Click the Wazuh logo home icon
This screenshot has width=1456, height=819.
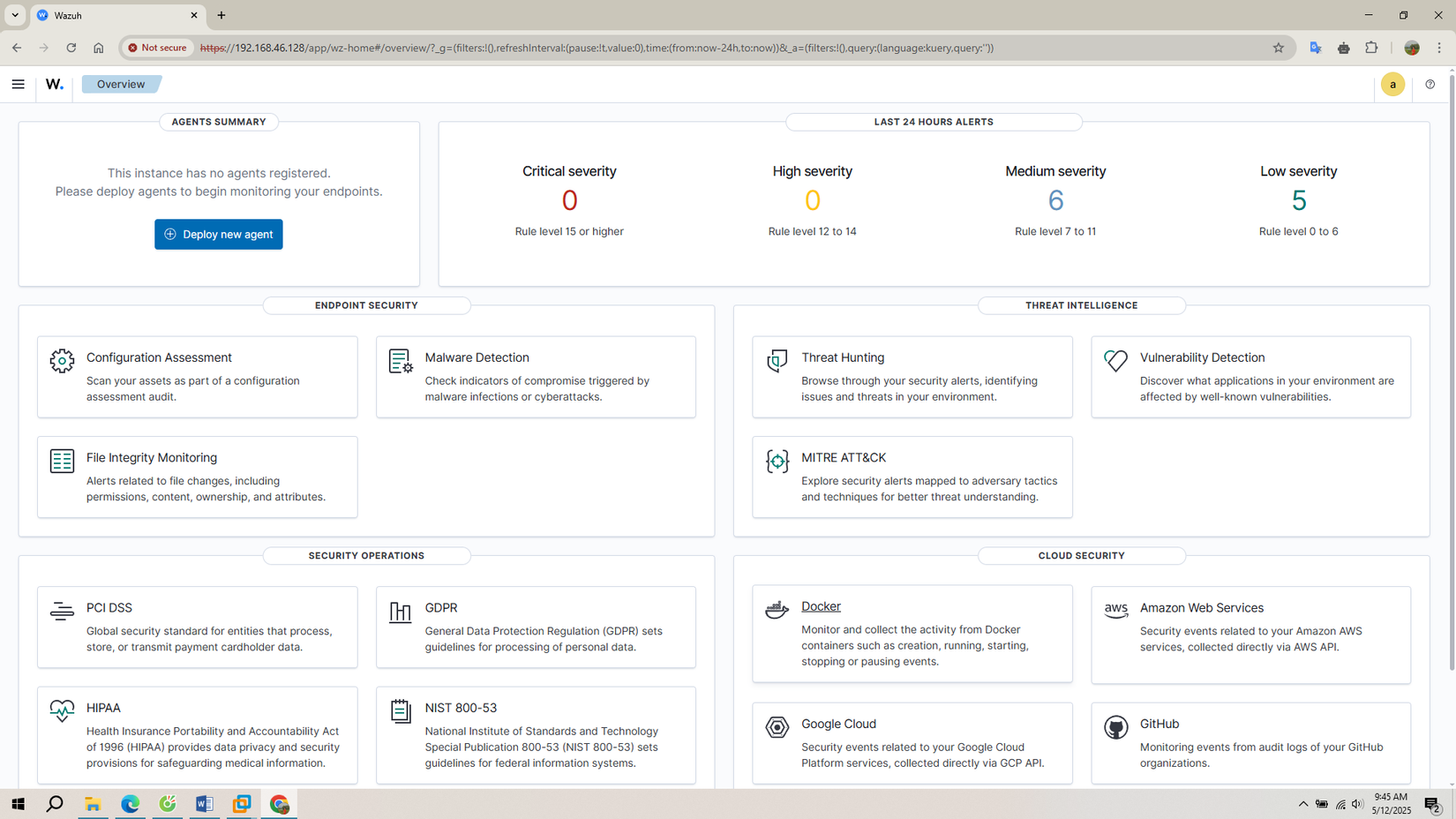point(55,85)
